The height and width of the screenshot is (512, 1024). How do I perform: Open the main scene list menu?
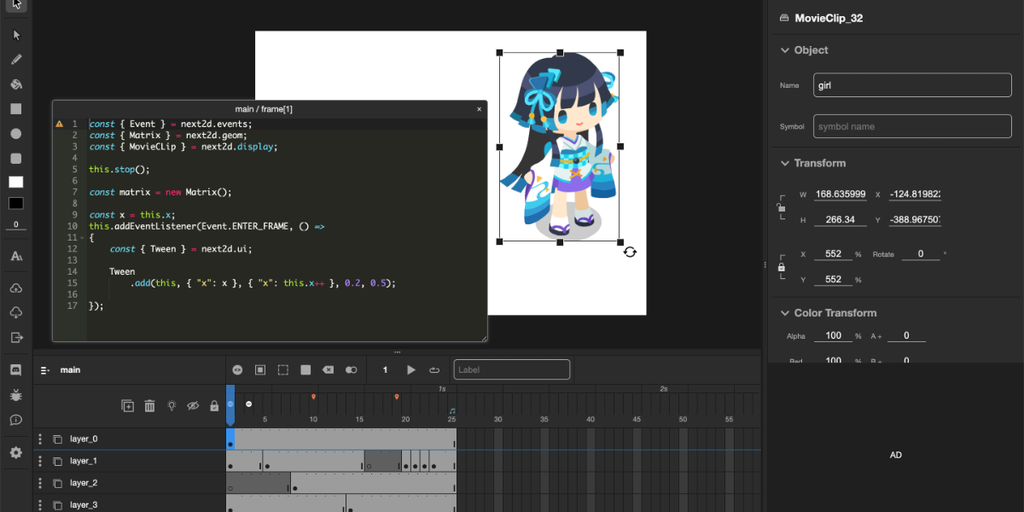45,370
